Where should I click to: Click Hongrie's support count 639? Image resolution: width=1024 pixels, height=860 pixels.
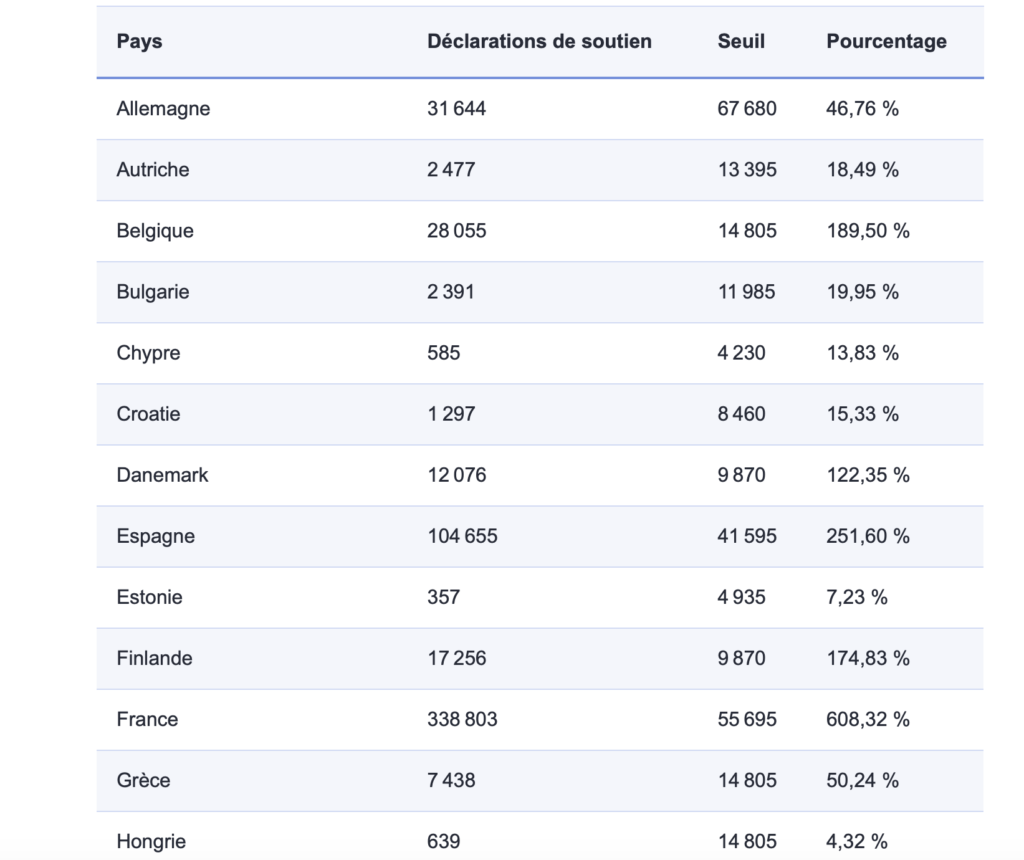click(444, 841)
